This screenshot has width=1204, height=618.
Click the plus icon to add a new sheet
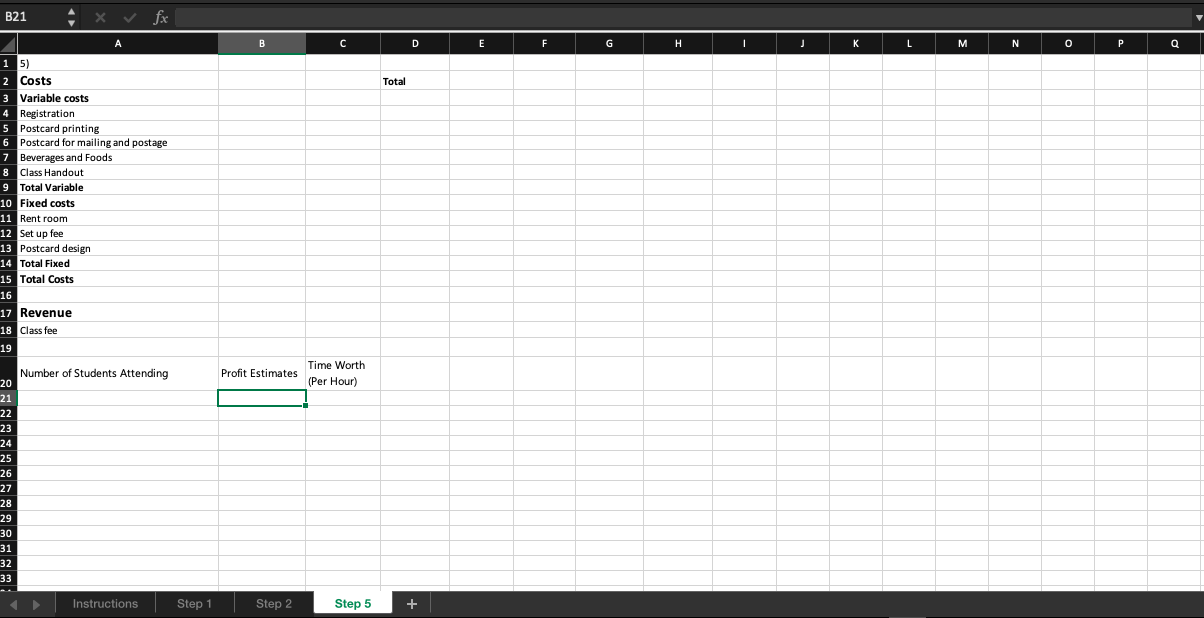tap(411, 603)
